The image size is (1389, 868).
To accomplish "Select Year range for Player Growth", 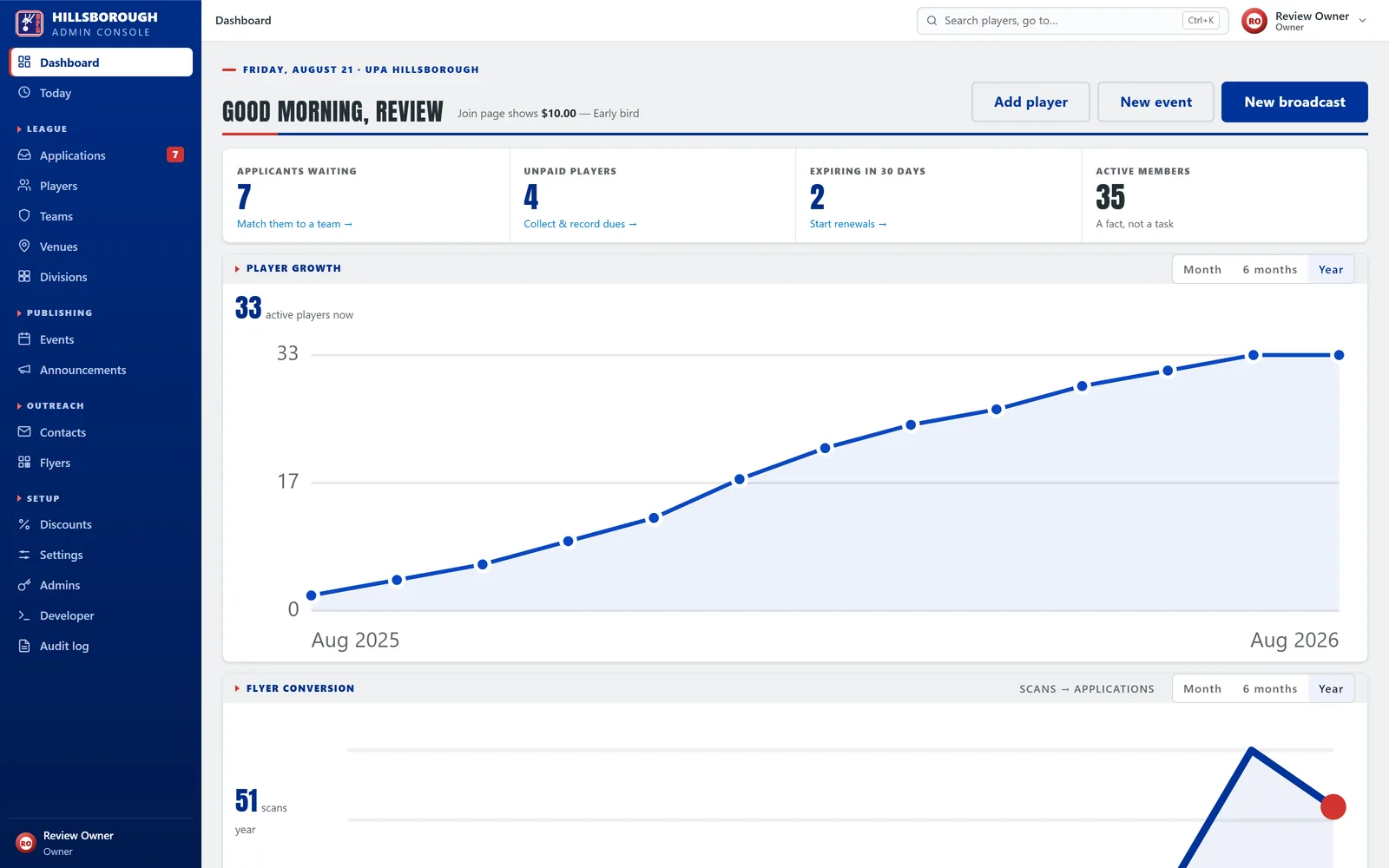I will tap(1331, 270).
